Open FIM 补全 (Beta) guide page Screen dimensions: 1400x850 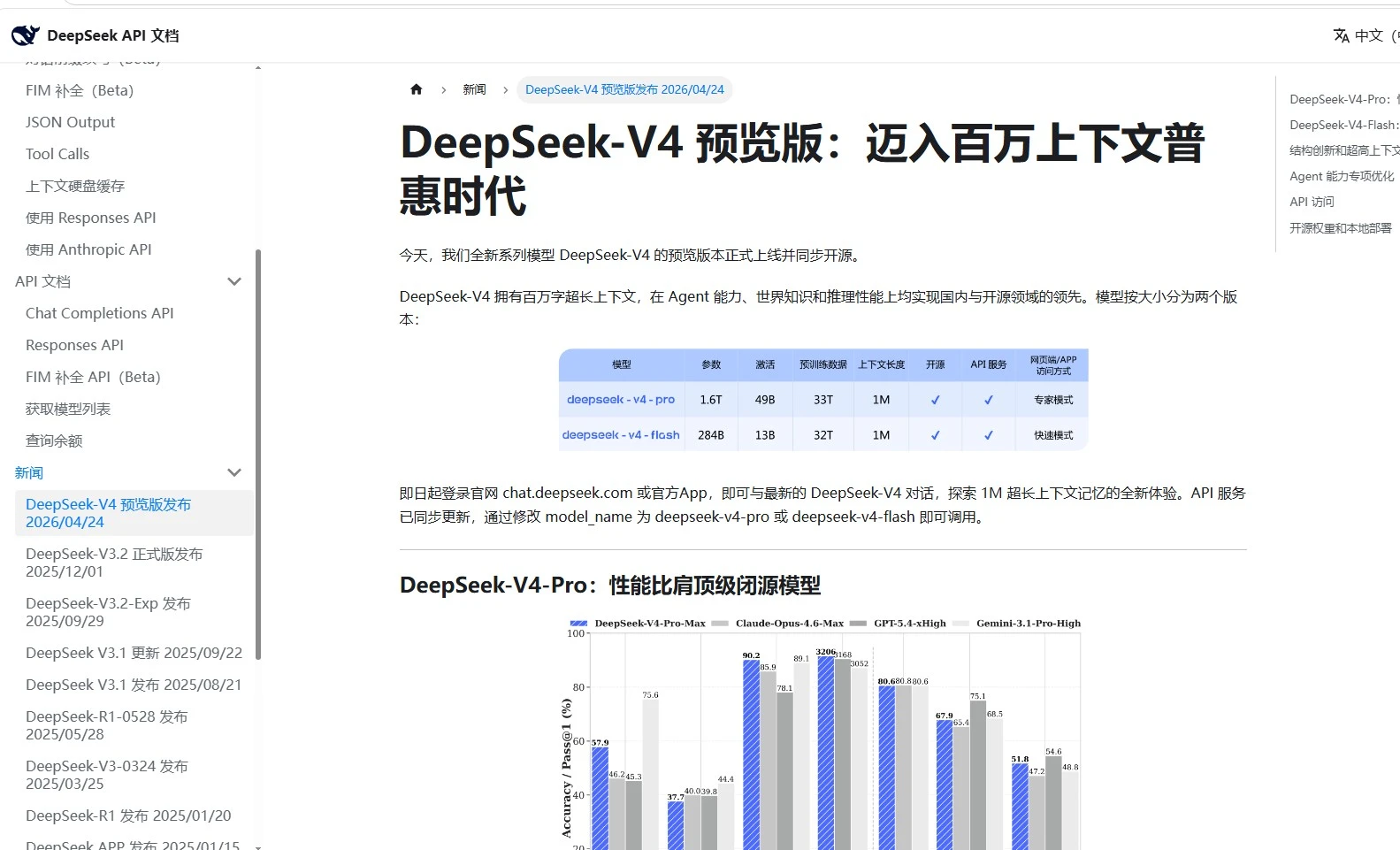[80, 90]
